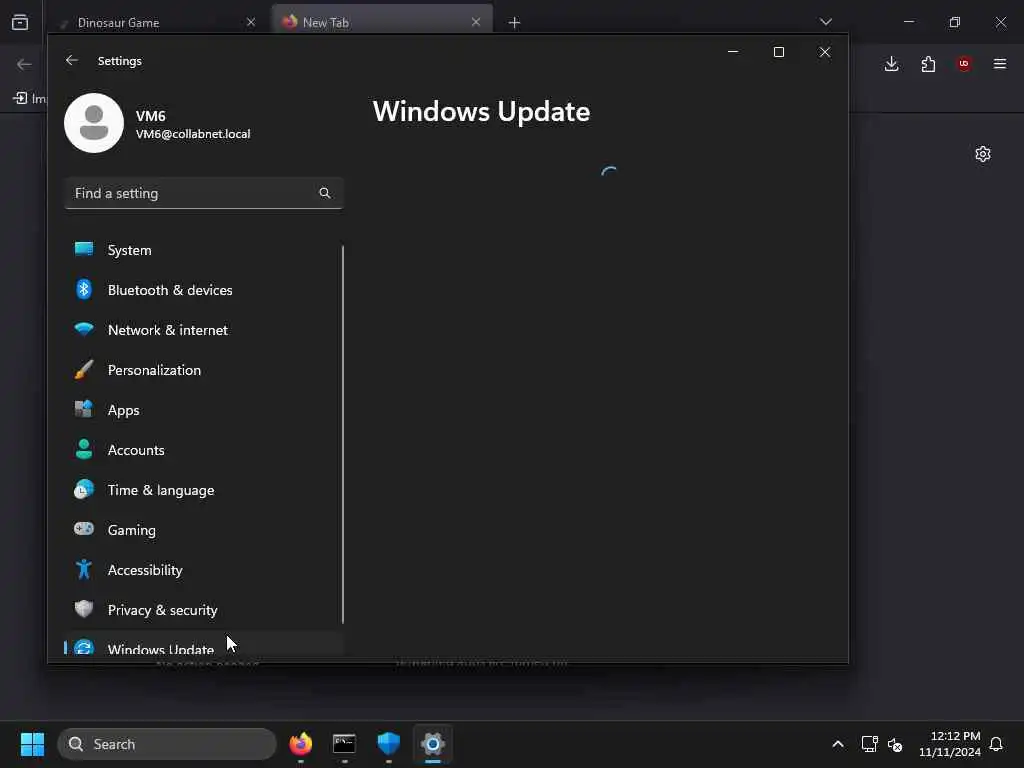Viewport: 1024px width, 768px height.
Task: Select Accounts label in sidebar
Action: (136, 450)
